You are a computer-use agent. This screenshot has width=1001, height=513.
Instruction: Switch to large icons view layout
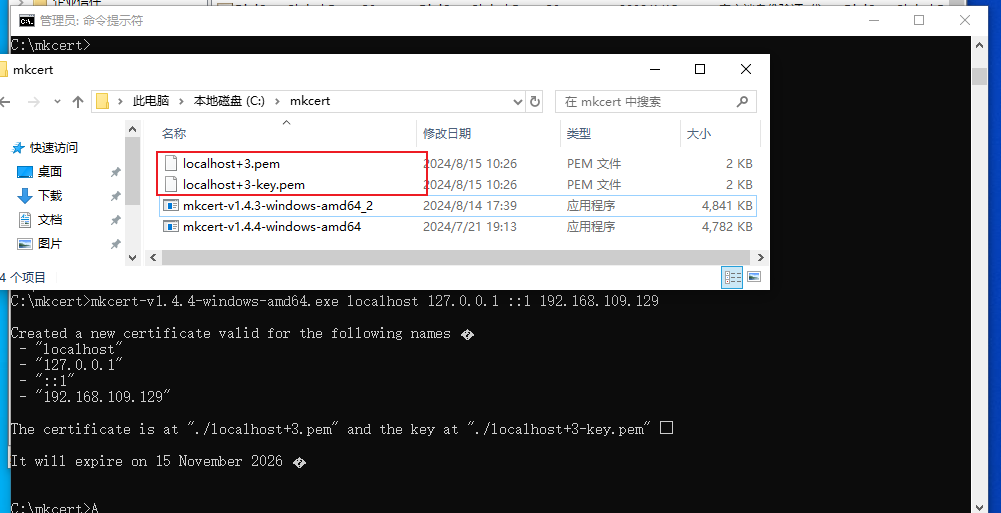point(753,277)
